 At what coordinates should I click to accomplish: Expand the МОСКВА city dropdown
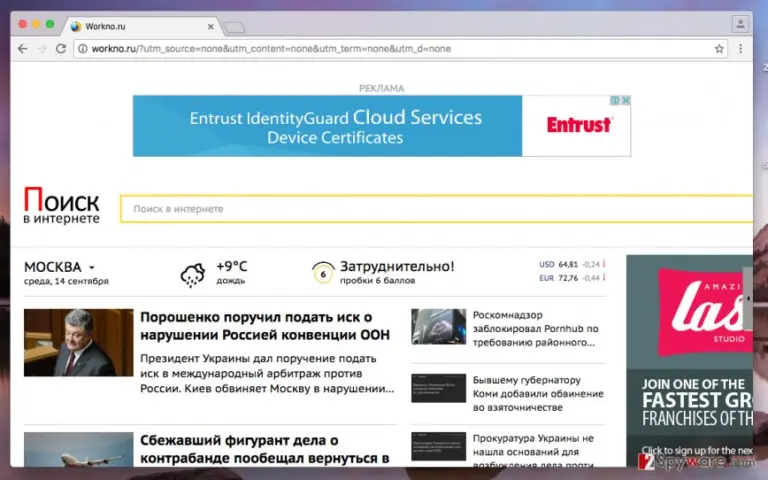coord(92,267)
